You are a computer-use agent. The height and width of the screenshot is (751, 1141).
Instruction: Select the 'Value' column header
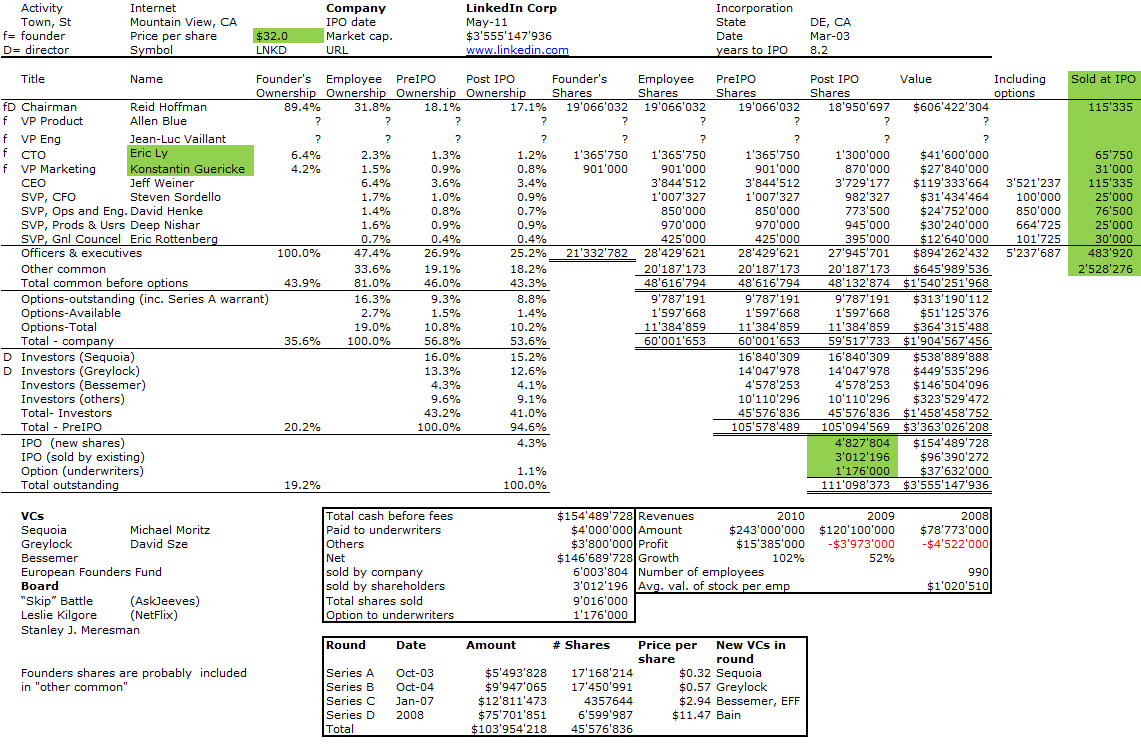(x=915, y=79)
